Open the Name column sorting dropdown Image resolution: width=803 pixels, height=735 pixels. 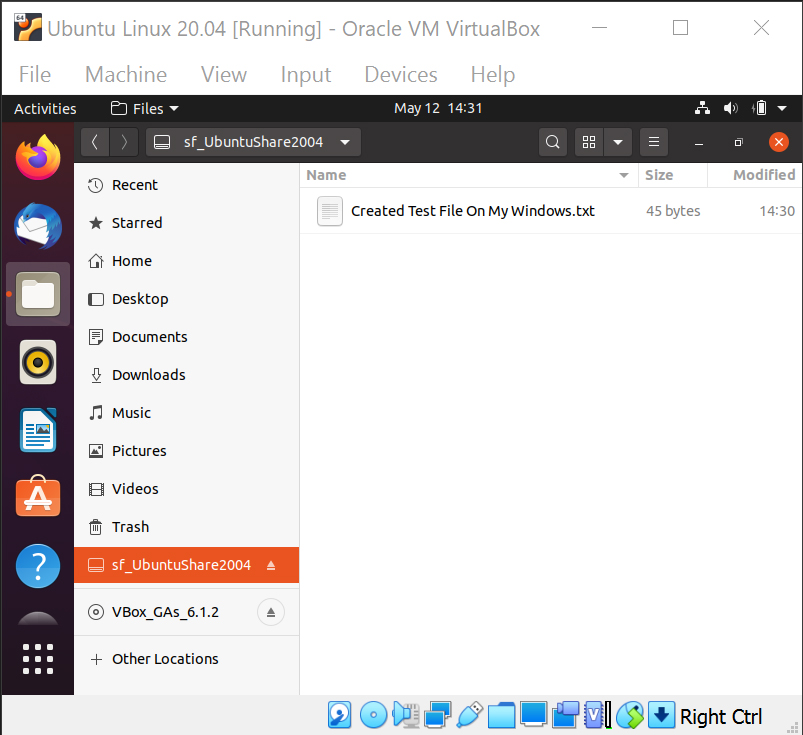(x=623, y=174)
